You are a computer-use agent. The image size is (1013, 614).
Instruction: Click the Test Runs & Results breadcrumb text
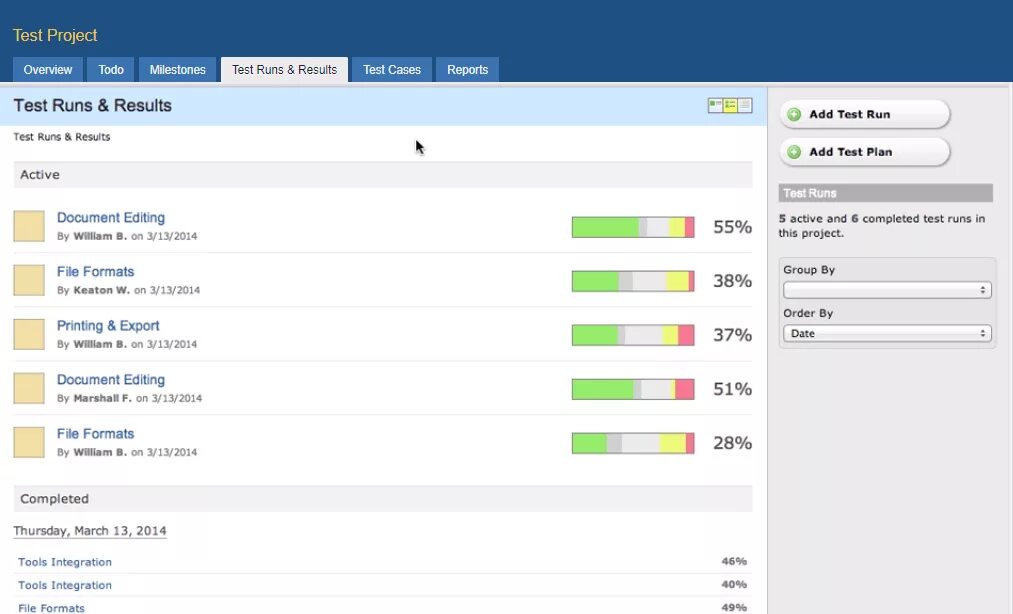[x=61, y=137]
